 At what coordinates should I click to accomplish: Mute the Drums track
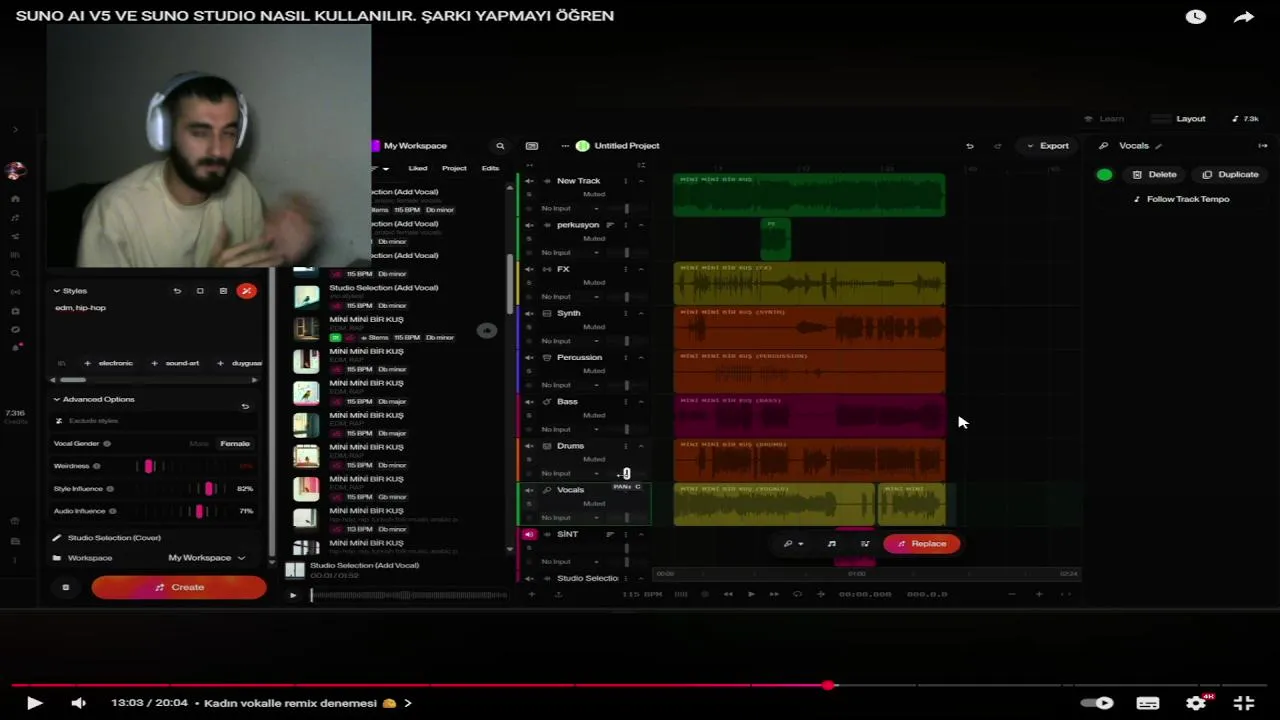[530, 446]
